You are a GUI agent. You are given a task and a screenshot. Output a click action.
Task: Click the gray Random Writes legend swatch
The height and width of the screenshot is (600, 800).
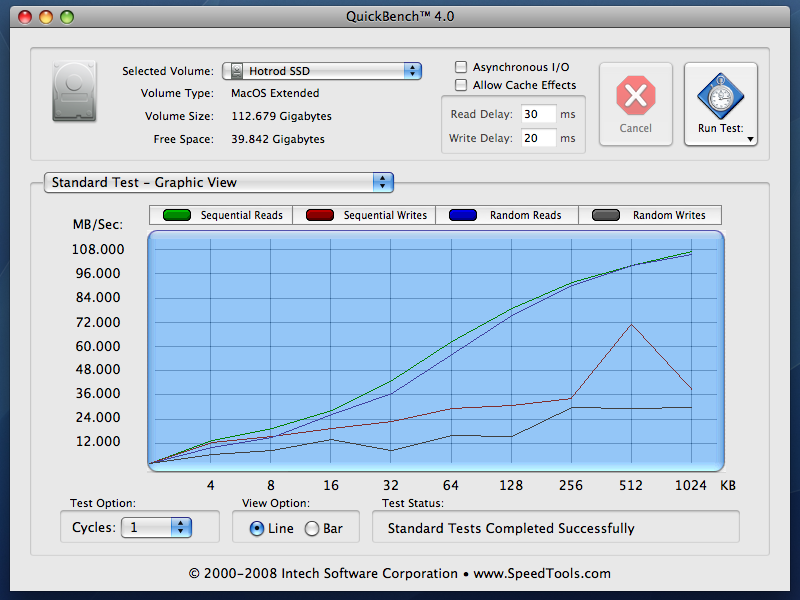coord(606,215)
